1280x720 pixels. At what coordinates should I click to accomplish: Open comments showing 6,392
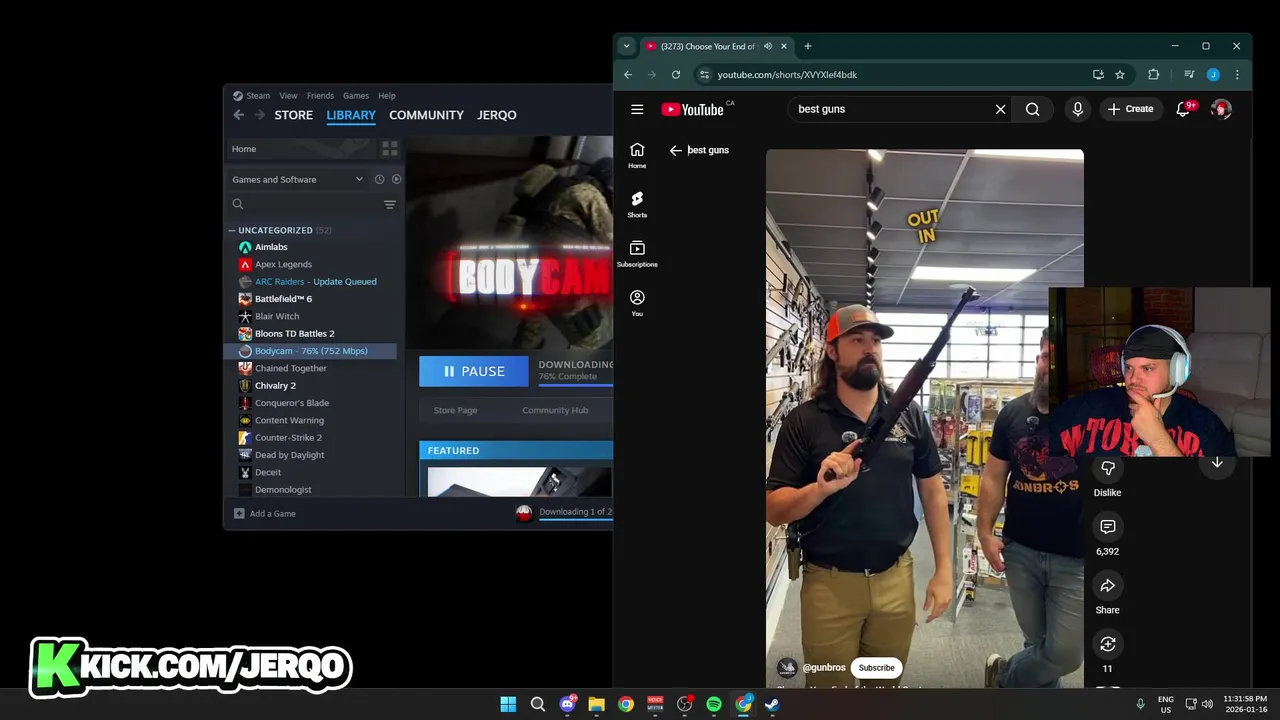point(1107,527)
